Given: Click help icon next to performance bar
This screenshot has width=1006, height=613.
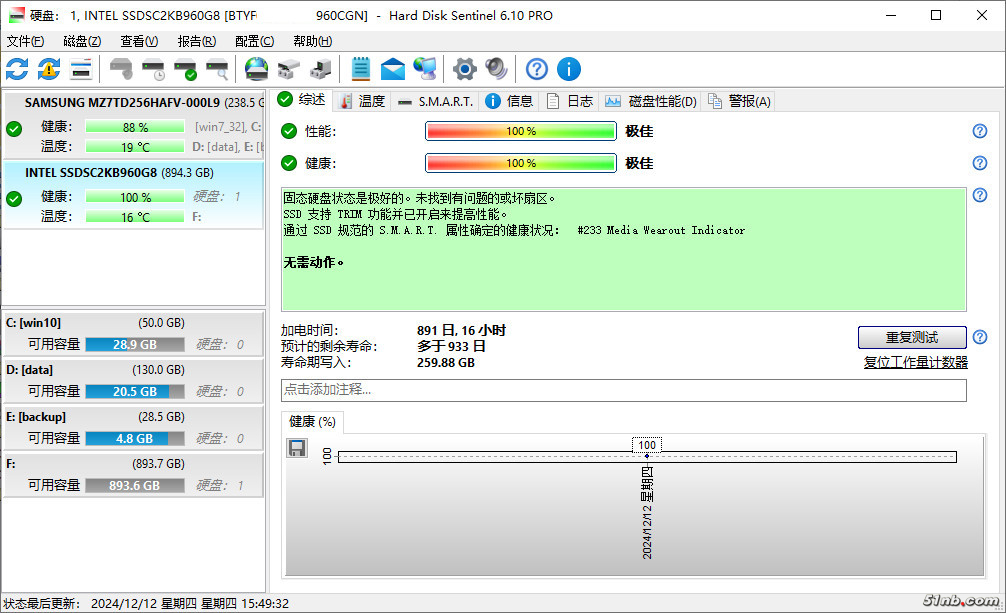Looking at the screenshot, I should click(x=980, y=131).
